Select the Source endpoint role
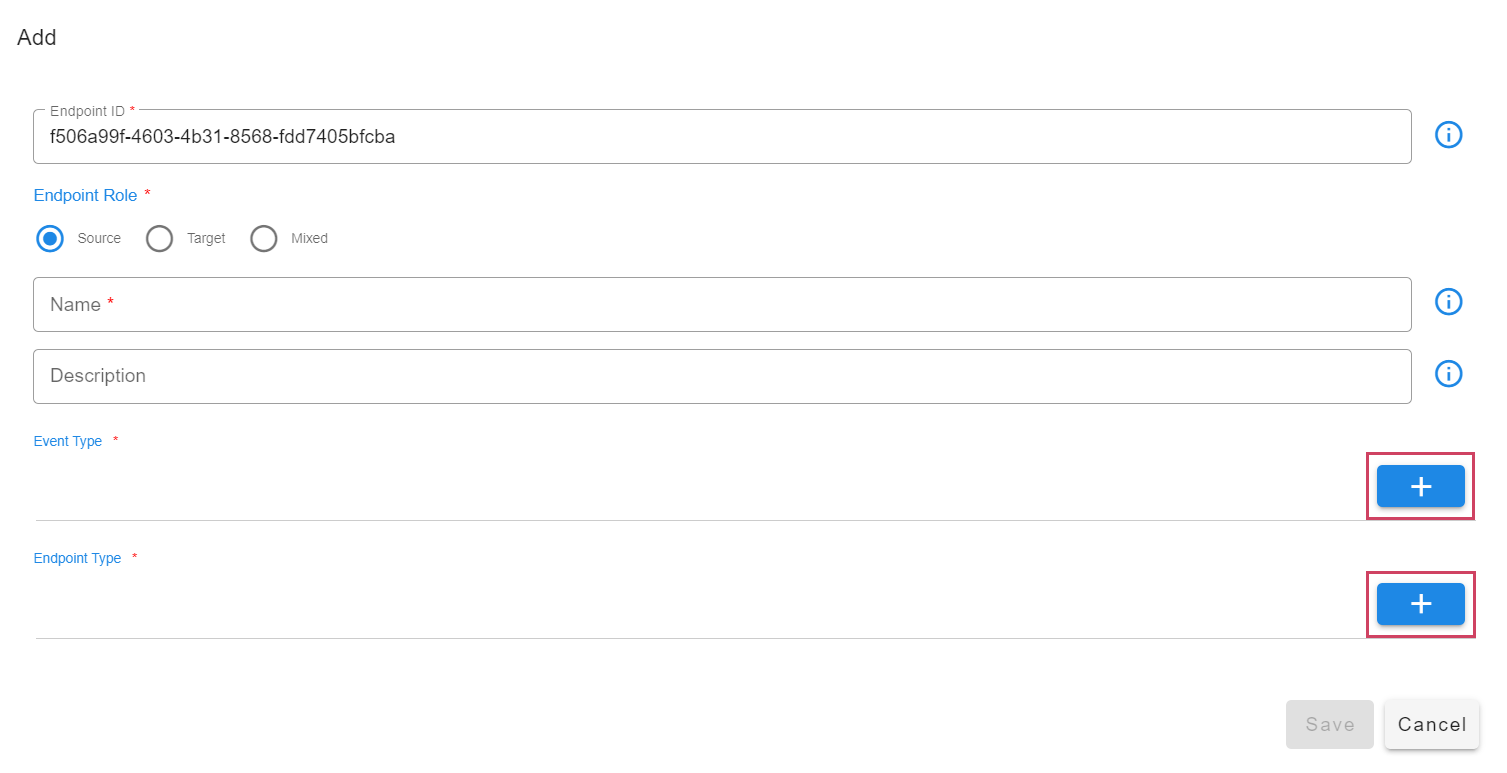 tap(50, 239)
